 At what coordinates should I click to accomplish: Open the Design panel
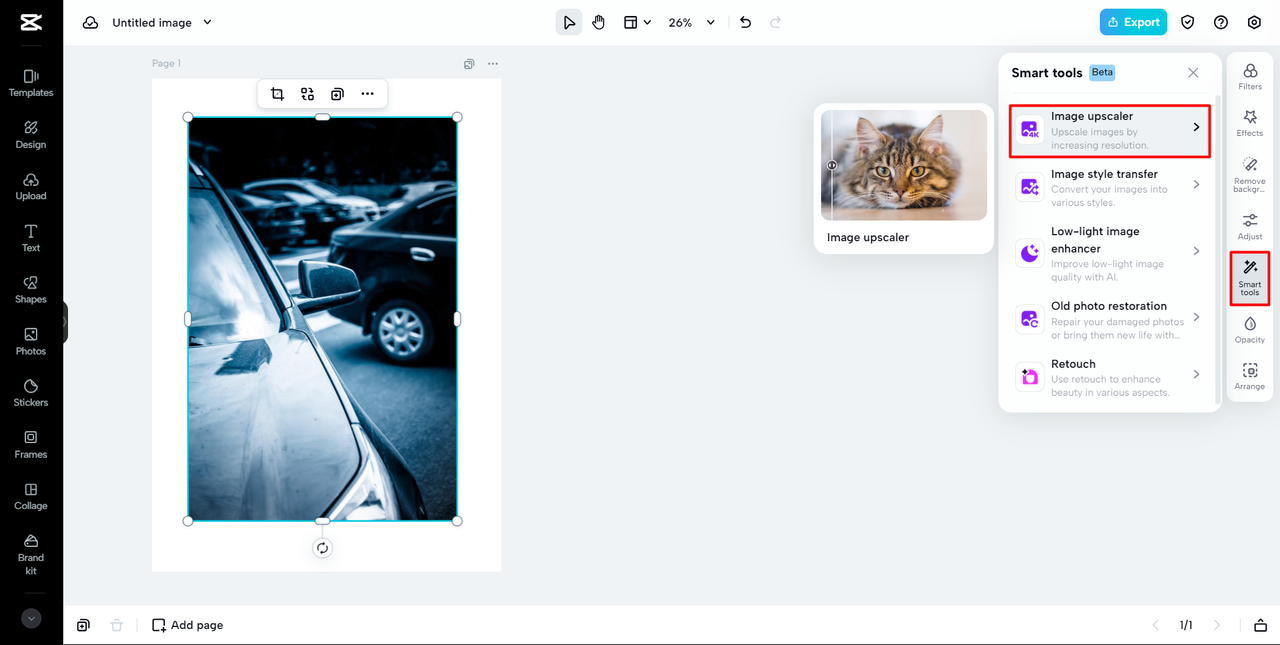31,135
